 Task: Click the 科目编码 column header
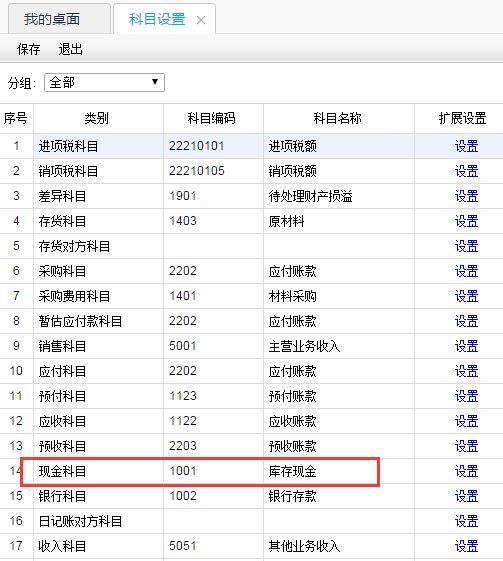coord(213,118)
